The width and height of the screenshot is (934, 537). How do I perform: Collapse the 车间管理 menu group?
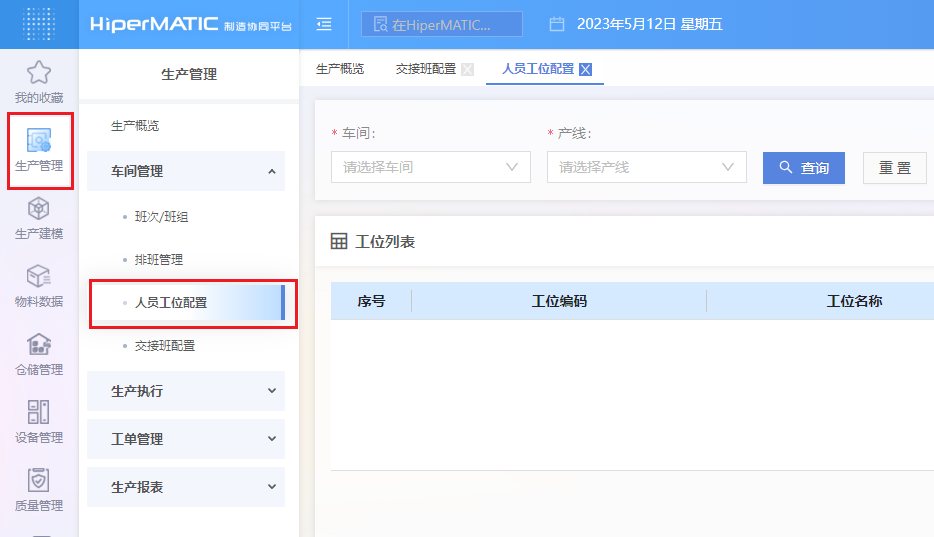pyautogui.click(x=186, y=171)
